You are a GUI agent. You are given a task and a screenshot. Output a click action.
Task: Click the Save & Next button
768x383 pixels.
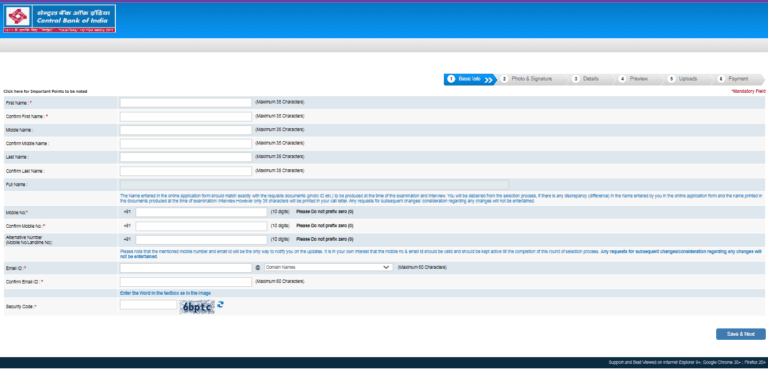[741, 334]
